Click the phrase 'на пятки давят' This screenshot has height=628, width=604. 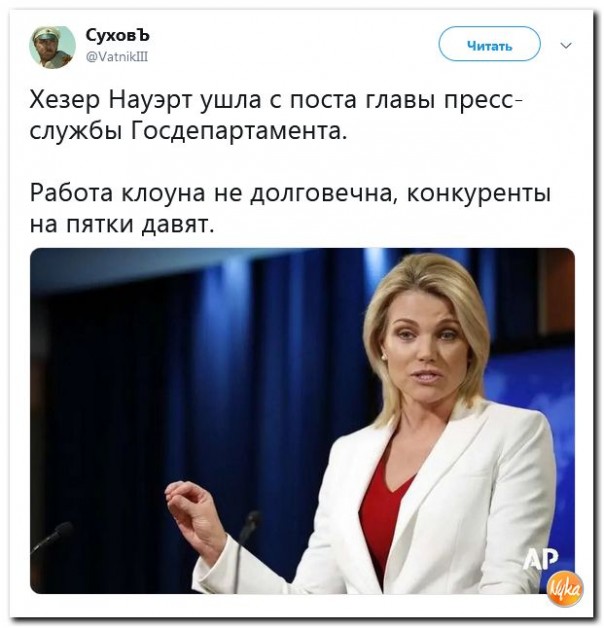pyautogui.click(x=122, y=224)
